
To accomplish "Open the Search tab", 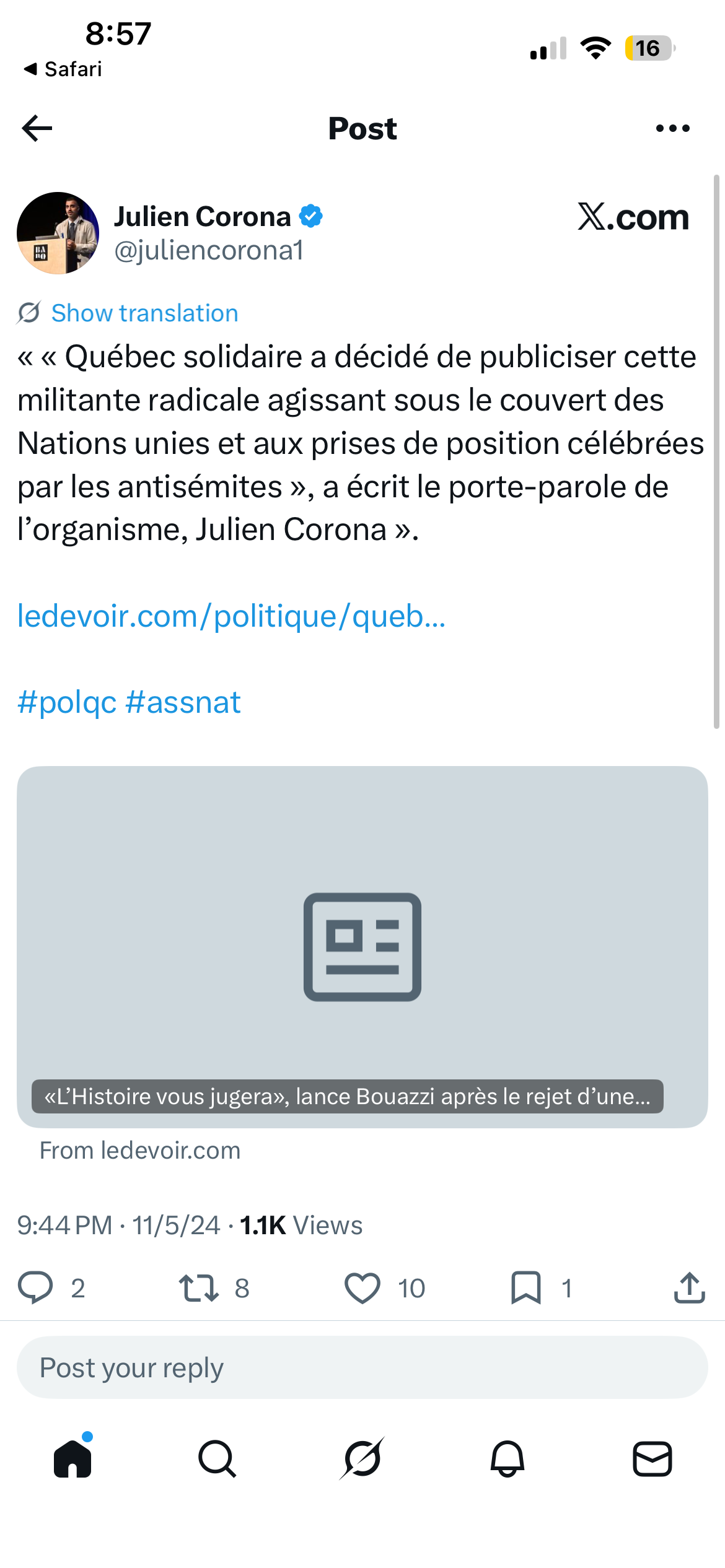I will coord(217,1459).
